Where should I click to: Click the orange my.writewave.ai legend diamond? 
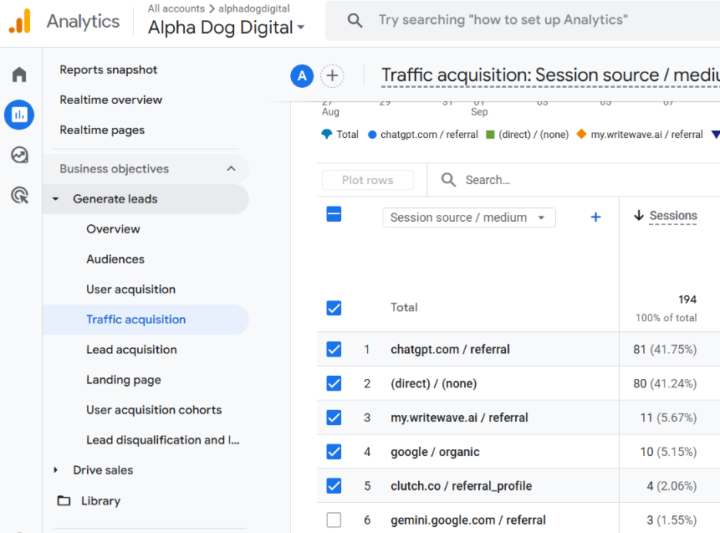(x=581, y=134)
